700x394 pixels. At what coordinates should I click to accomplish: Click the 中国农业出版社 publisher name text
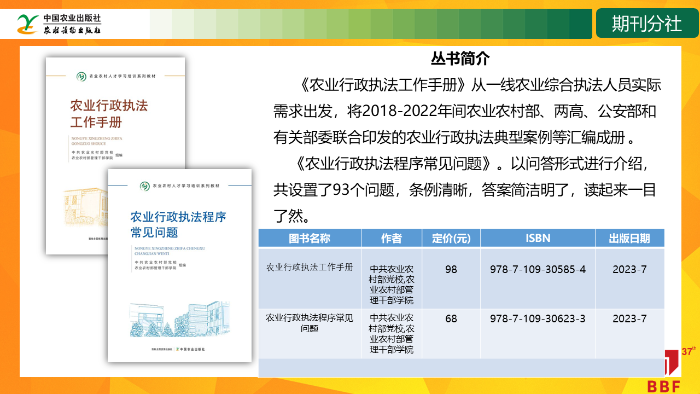point(72,18)
